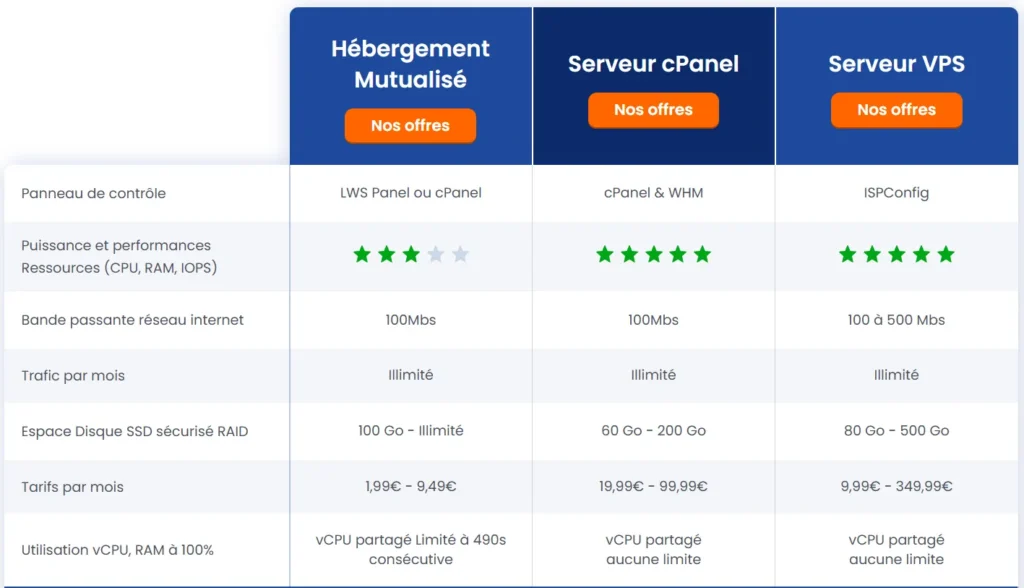The image size is (1024, 588).
Task: Click the 19,99€ - 99,99€ price cell
Action: [653, 487]
